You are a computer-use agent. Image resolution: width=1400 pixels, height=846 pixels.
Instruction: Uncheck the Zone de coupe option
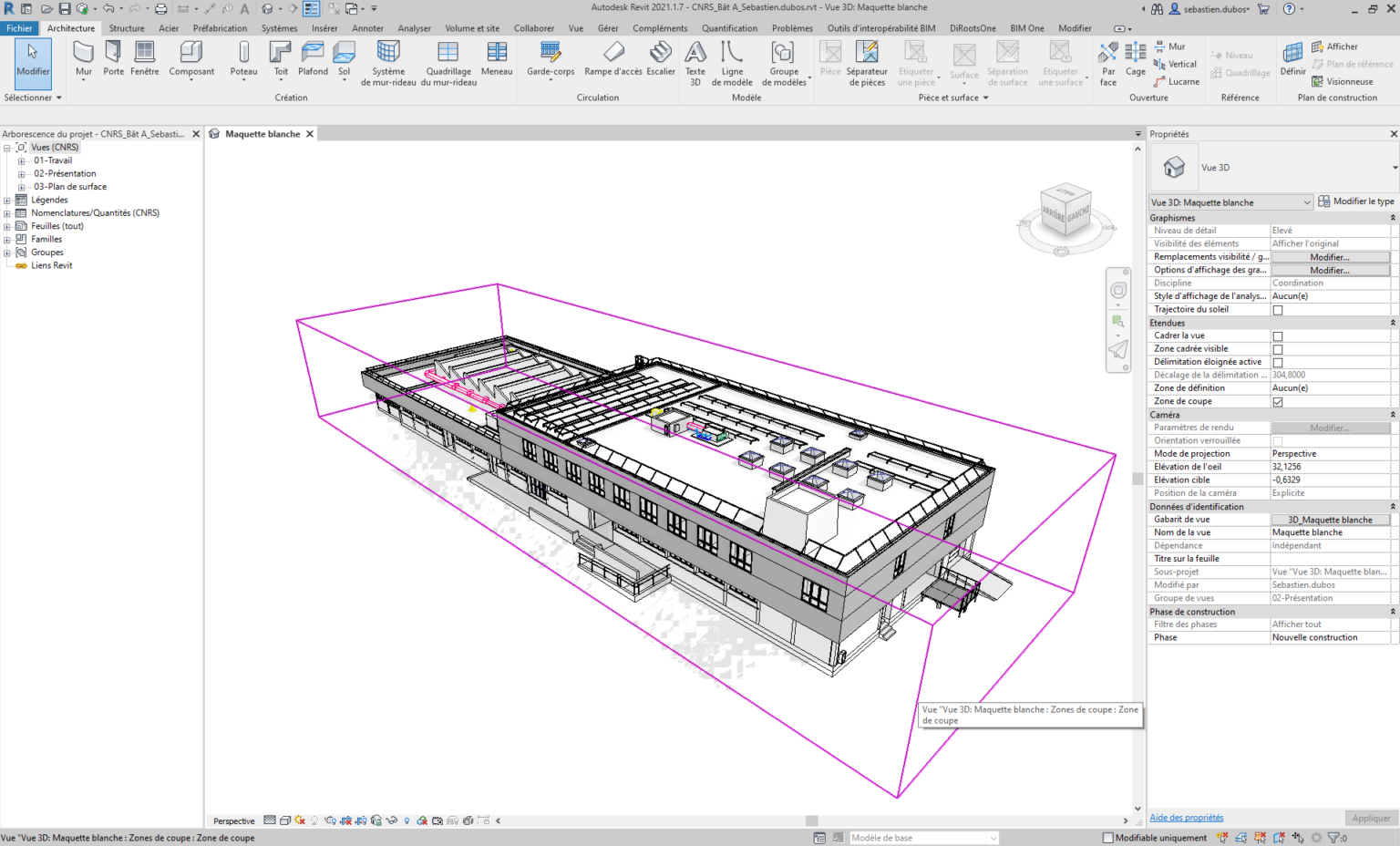pos(1277,401)
